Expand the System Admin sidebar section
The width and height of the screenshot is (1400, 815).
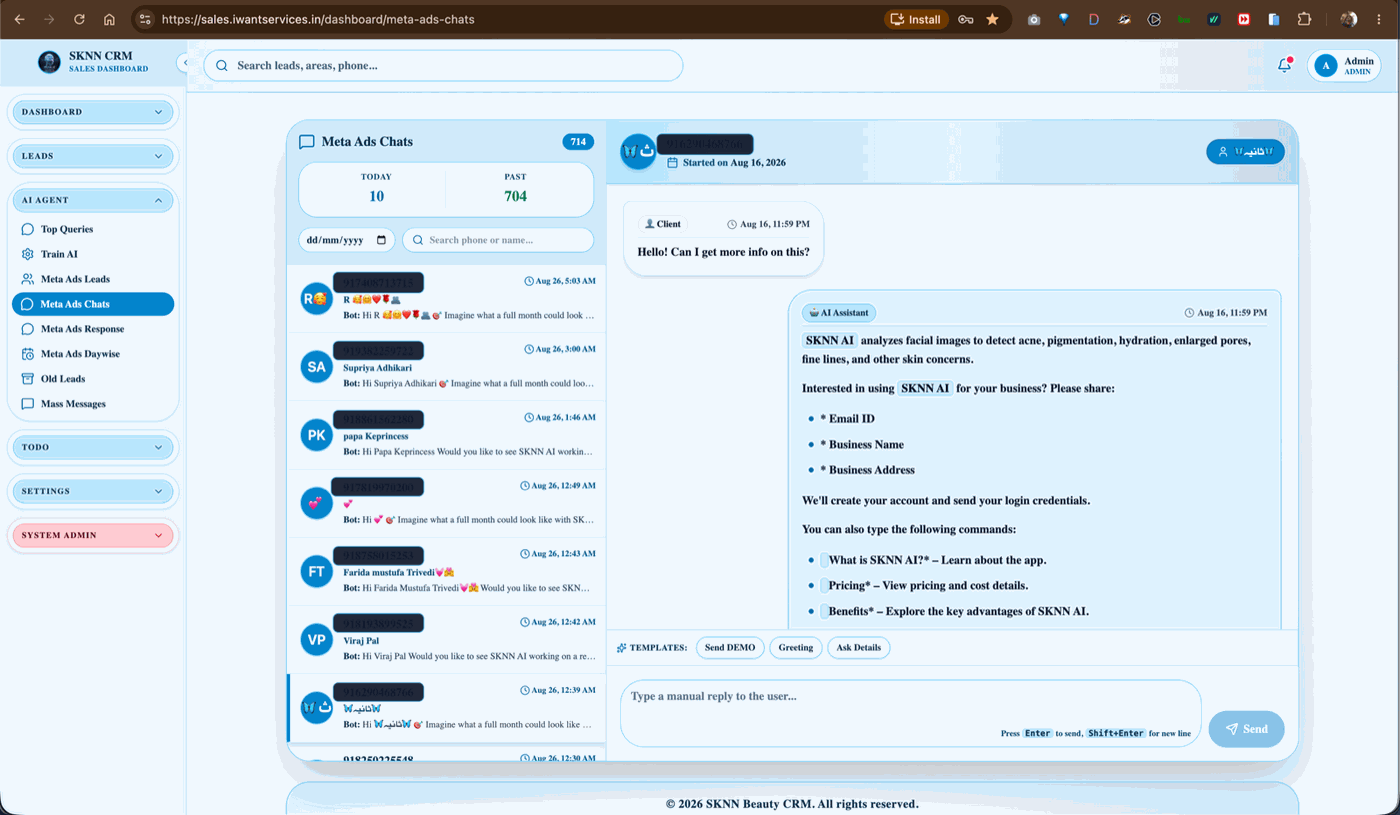92,535
